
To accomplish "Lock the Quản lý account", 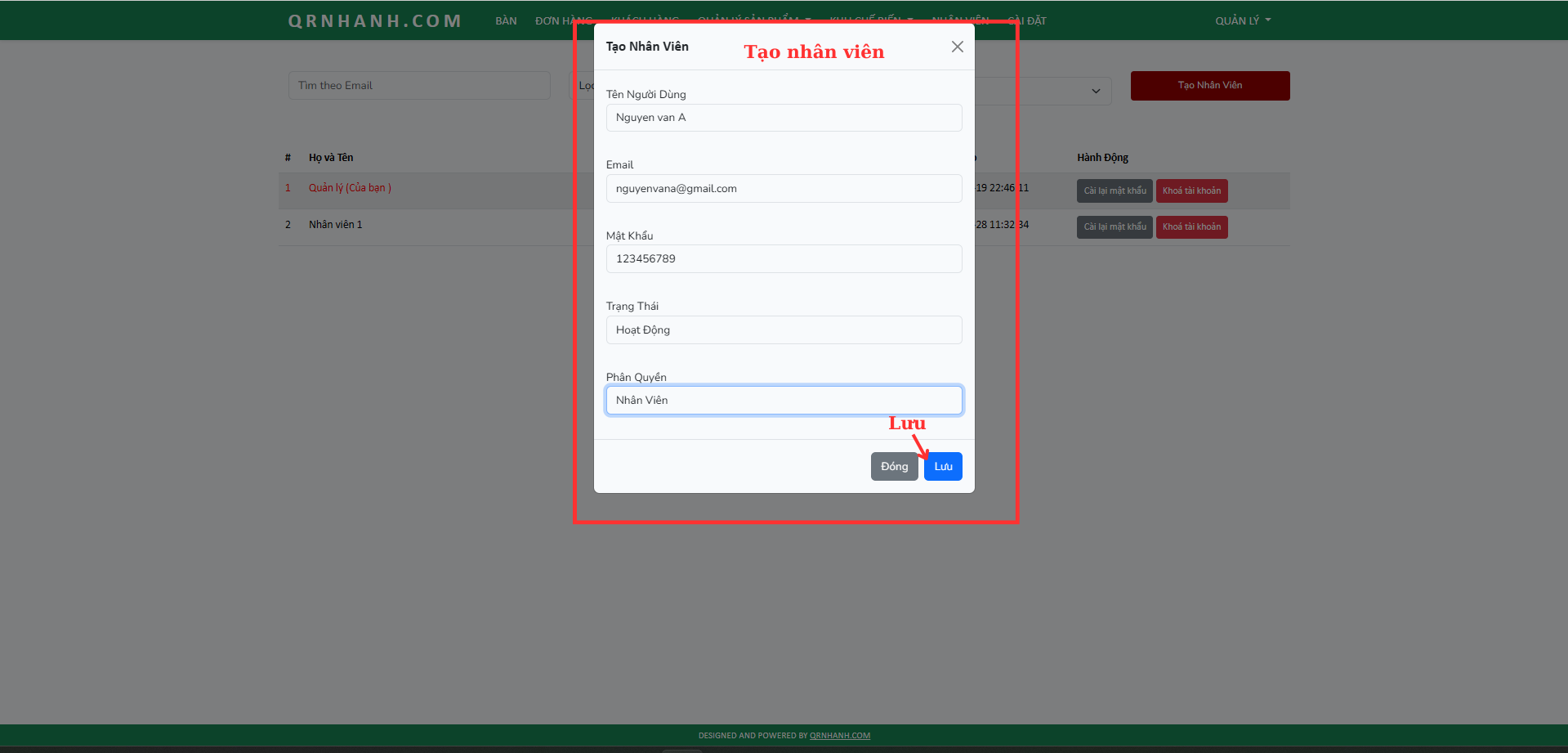I will click(1191, 190).
